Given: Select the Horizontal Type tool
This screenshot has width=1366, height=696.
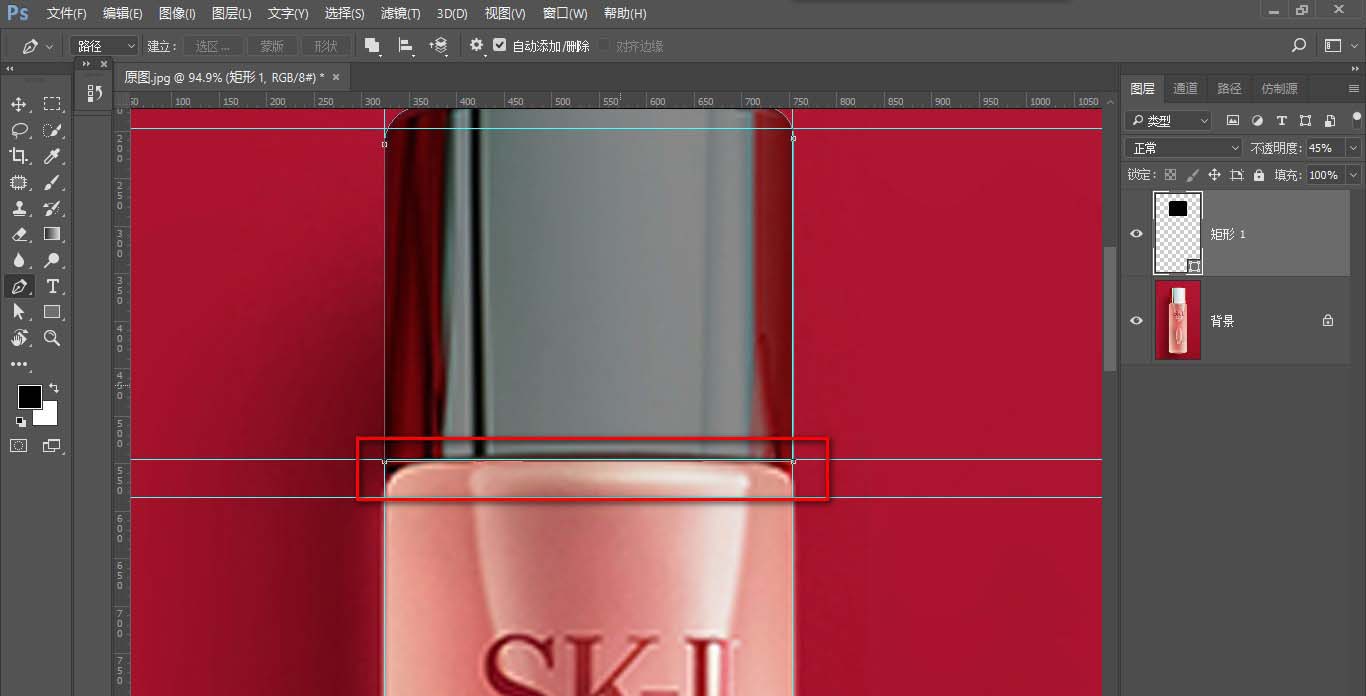Looking at the screenshot, I should [52, 286].
